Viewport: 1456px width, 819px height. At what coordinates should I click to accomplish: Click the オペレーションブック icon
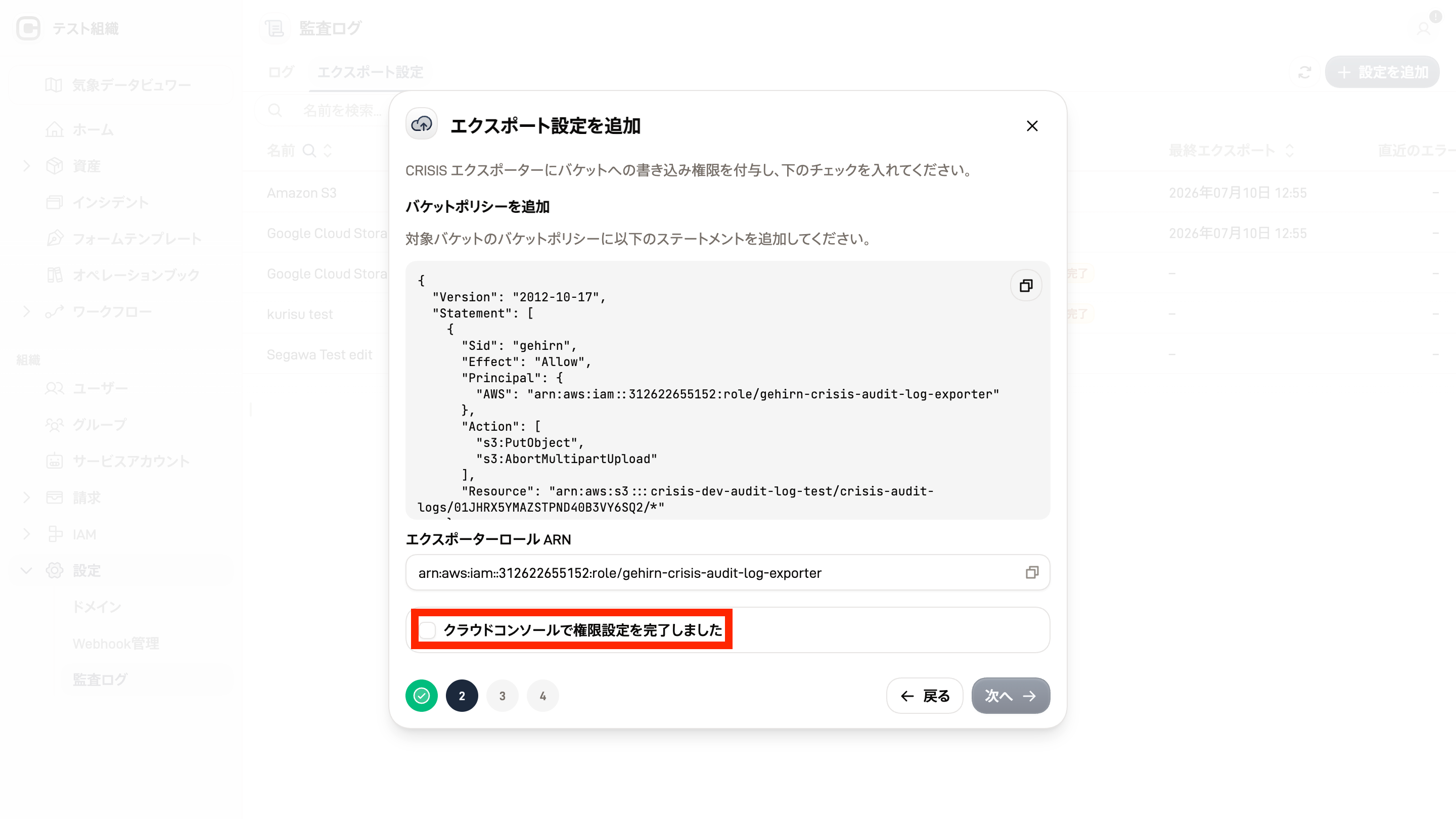click(x=54, y=275)
